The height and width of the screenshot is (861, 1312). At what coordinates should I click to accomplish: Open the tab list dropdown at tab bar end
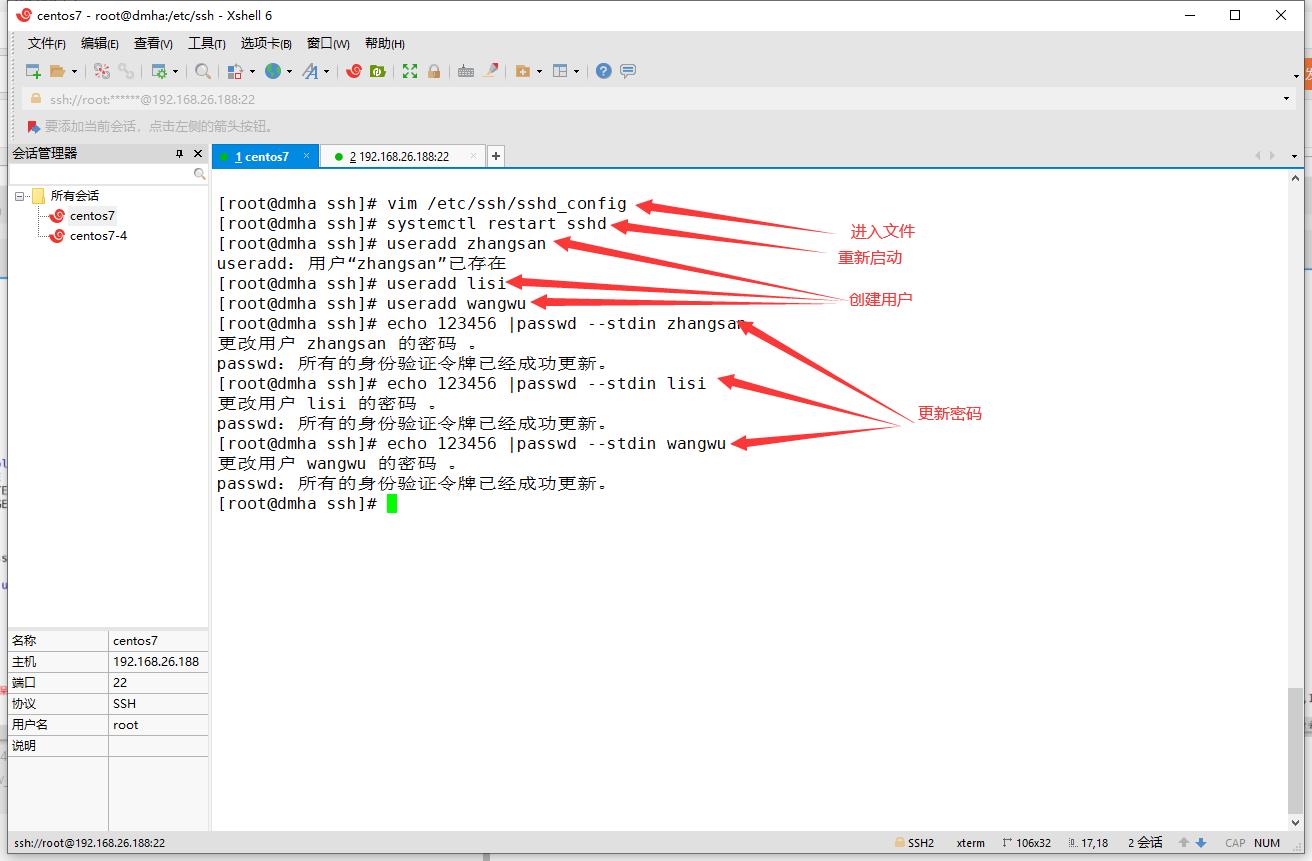pos(1295,156)
